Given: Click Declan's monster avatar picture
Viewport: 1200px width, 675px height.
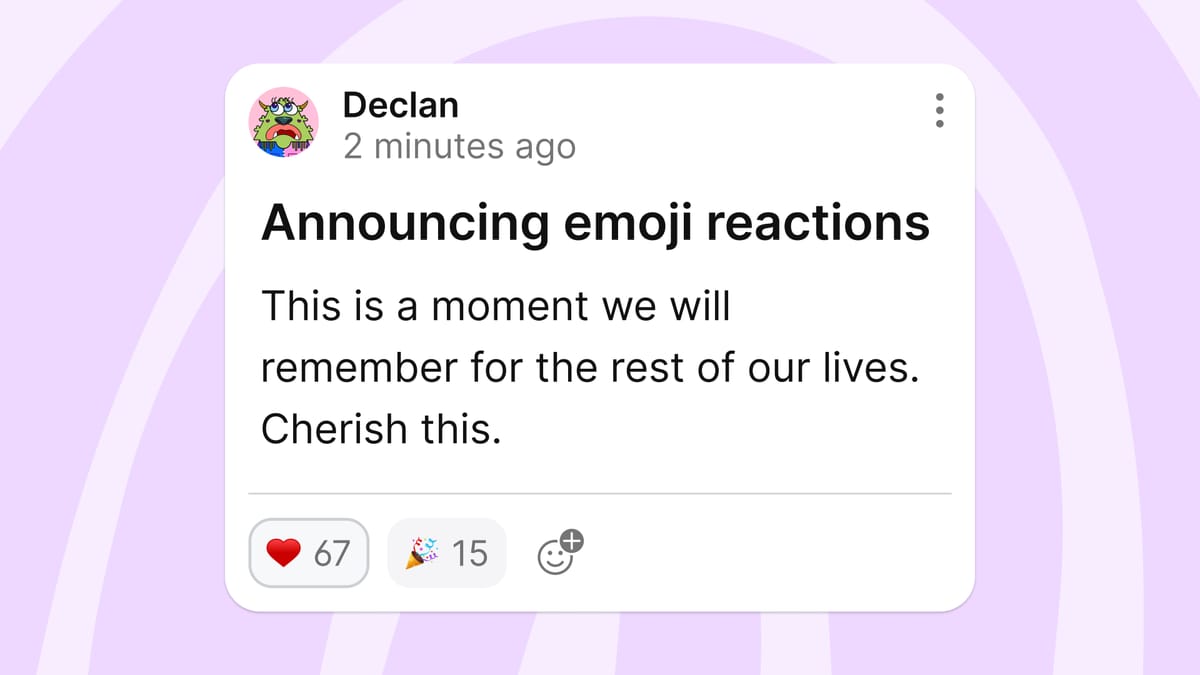Looking at the screenshot, I should [x=283, y=122].
